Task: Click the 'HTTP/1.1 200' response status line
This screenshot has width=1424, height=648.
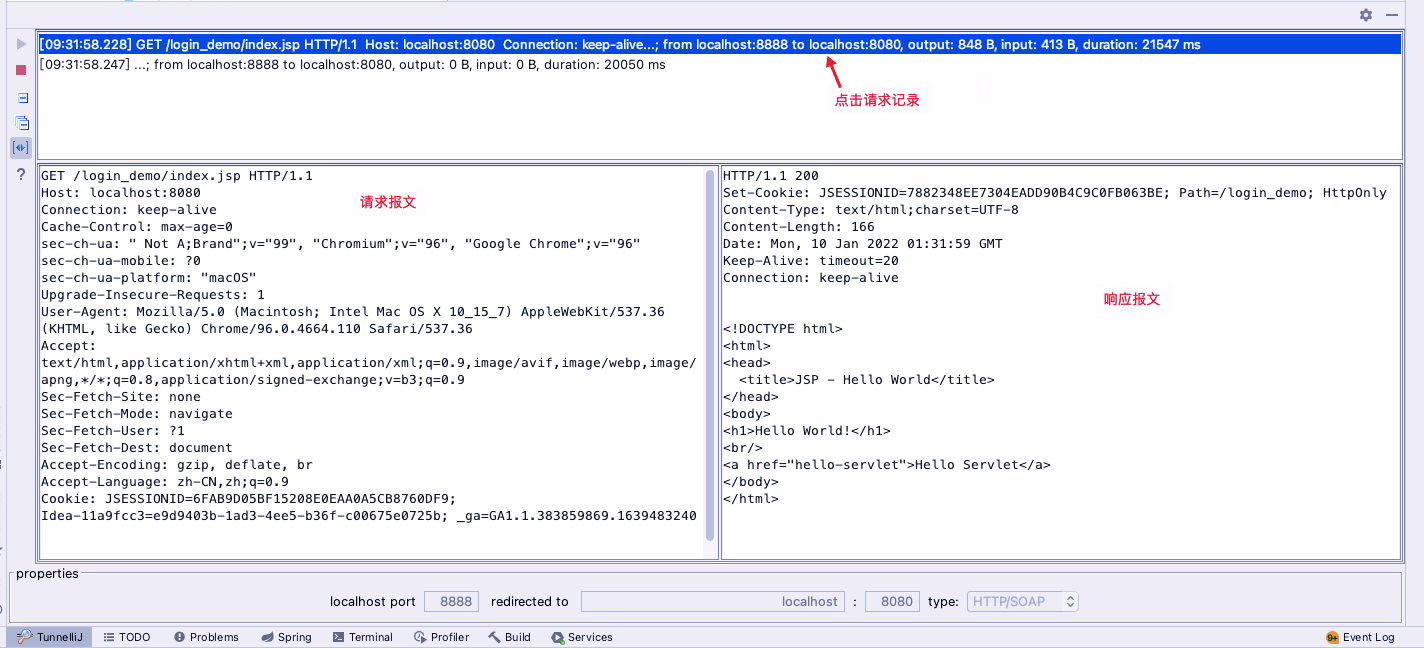Action: [x=771, y=176]
